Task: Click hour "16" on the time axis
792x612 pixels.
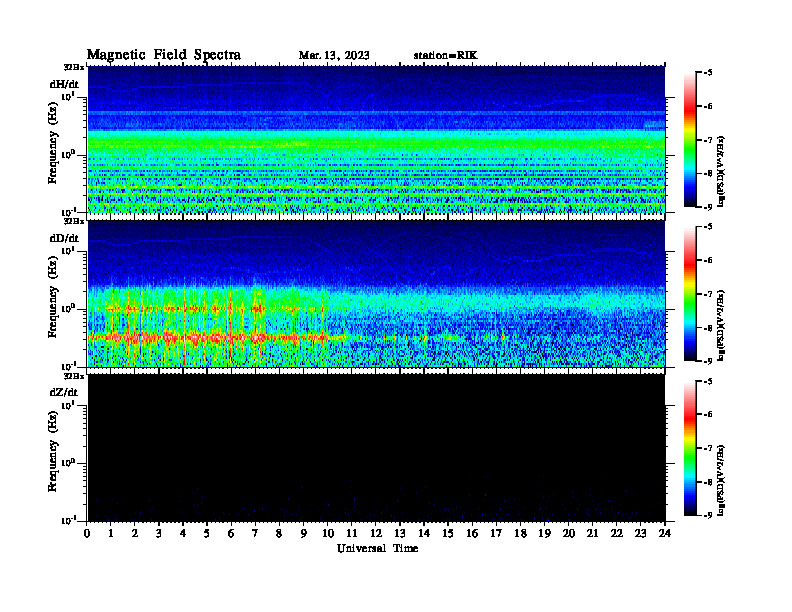Action: pos(472,533)
